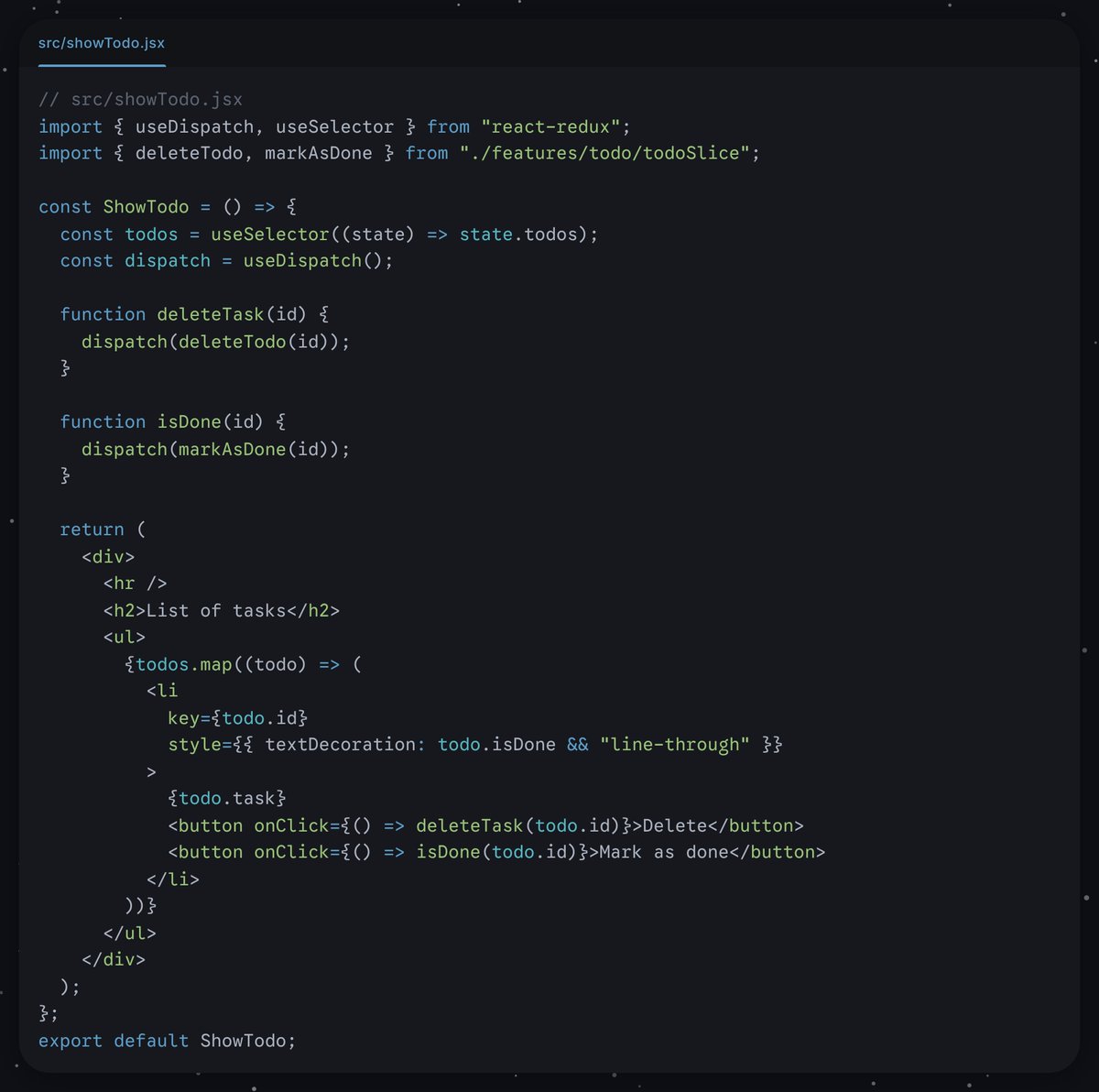Viewport: 1099px width, 1092px height.
Task: Click the 'const dispatch = useDispatch();' line
Action: pyautogui.click(x=226, y=260)
